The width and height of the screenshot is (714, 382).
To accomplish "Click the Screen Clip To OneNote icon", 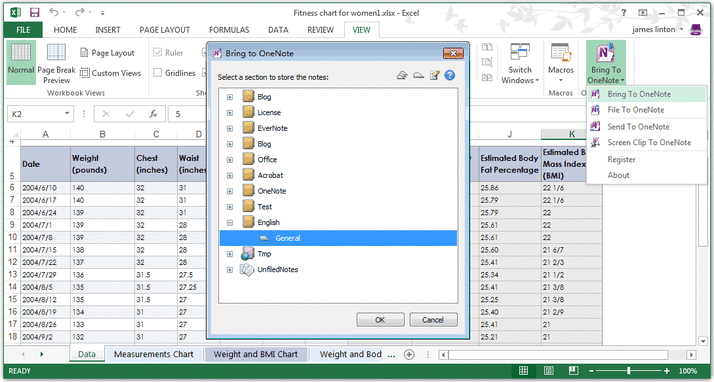I will pyautogui.click(x=595, y=143).
